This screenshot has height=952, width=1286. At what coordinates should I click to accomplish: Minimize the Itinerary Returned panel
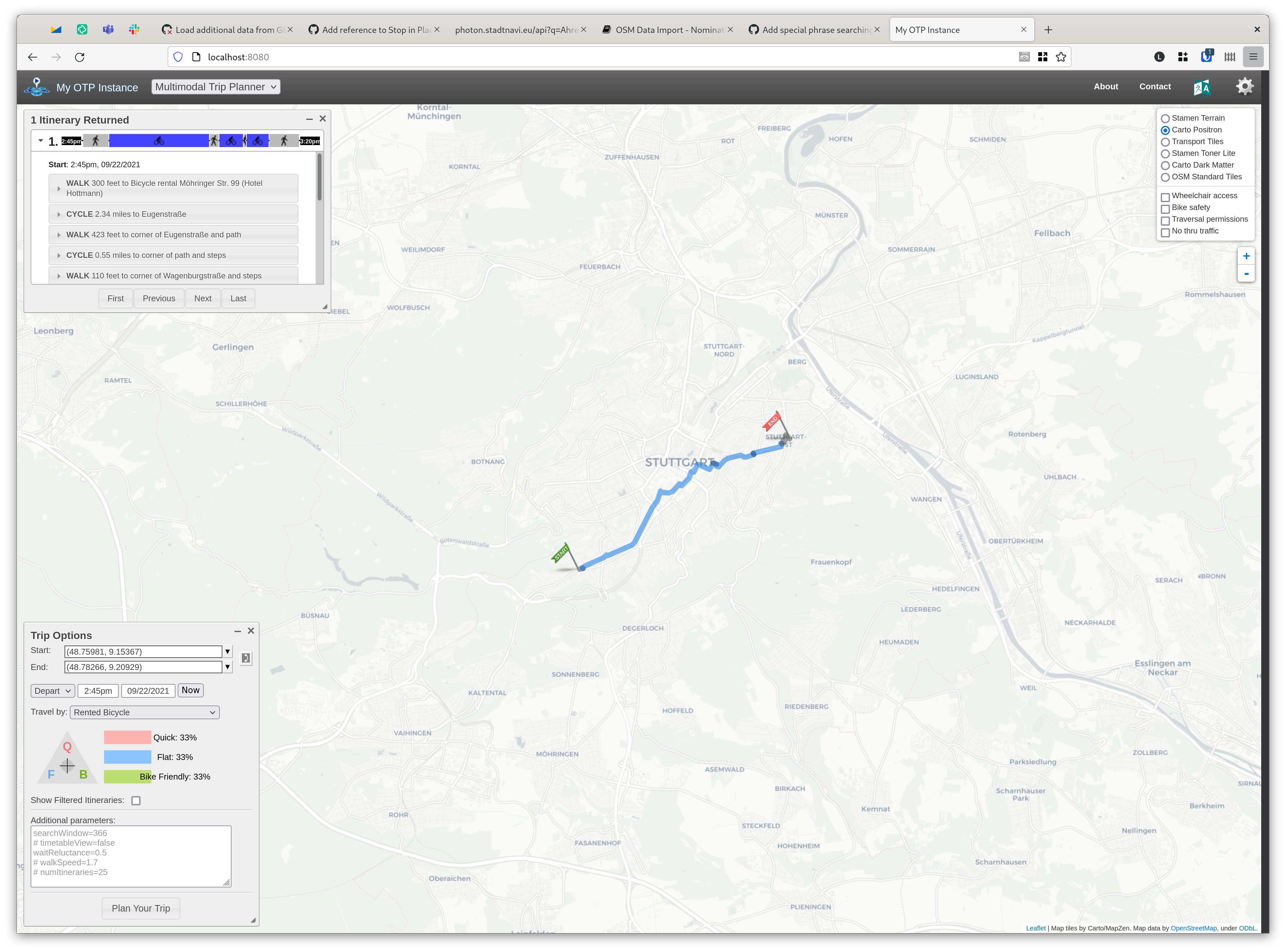[309, 119]
